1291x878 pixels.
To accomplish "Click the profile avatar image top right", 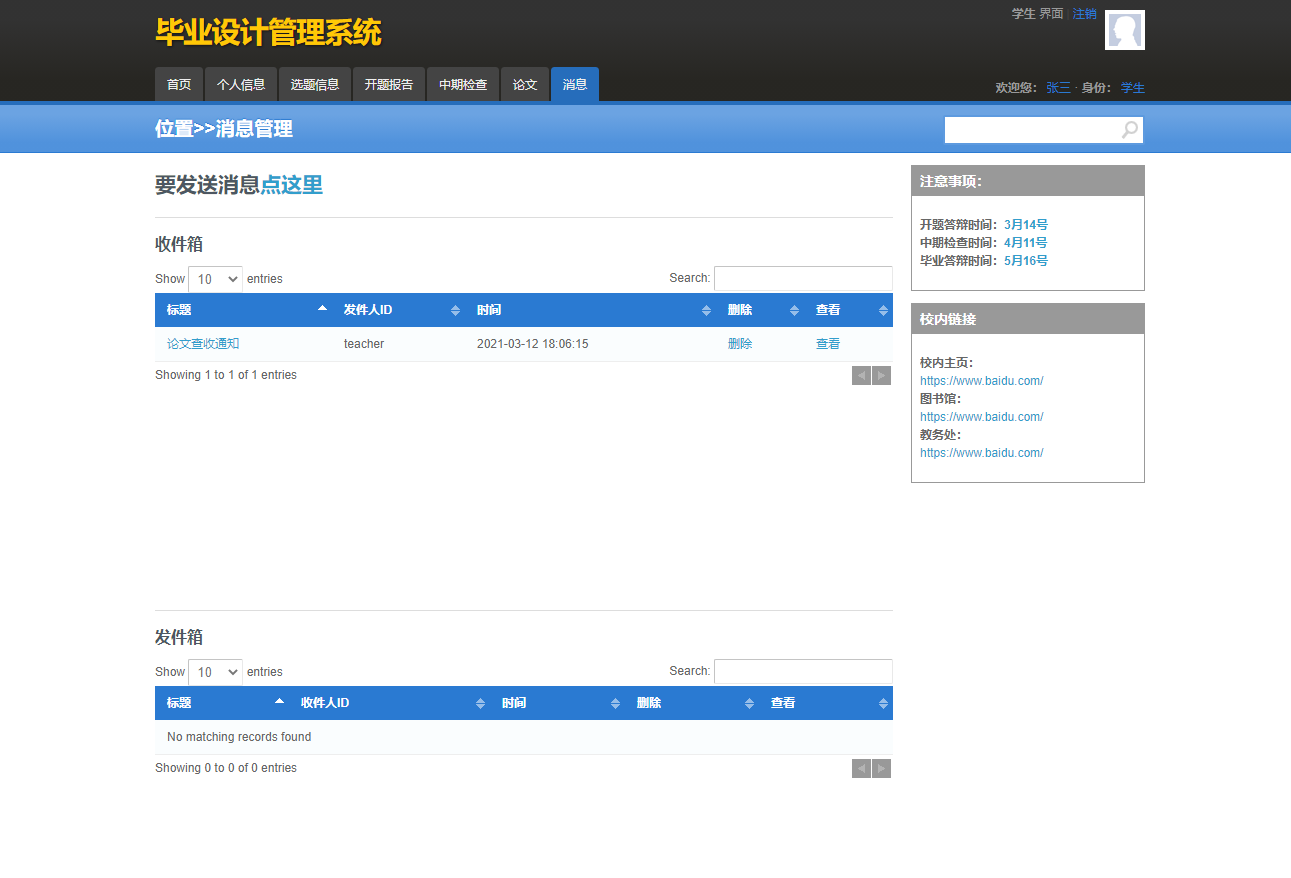I will 1124,30.
